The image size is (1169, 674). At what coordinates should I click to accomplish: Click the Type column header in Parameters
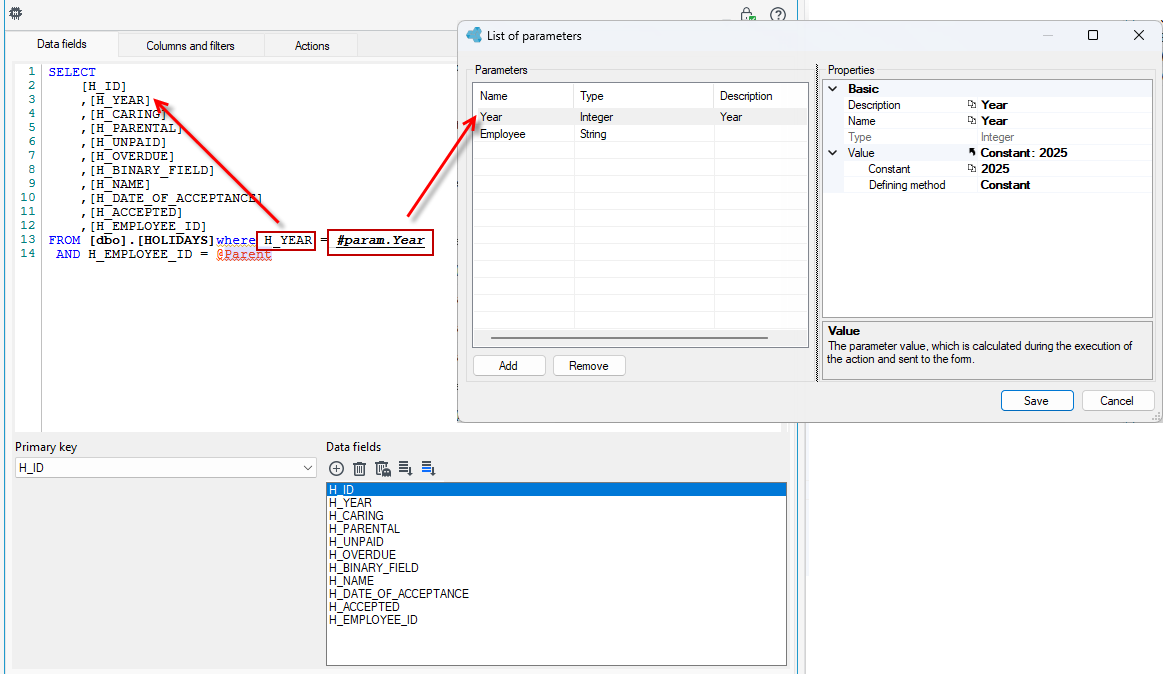643,96
